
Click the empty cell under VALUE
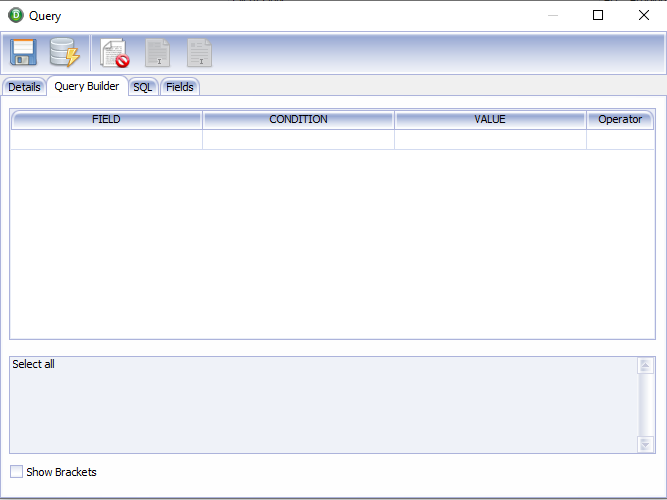[490, 140]
